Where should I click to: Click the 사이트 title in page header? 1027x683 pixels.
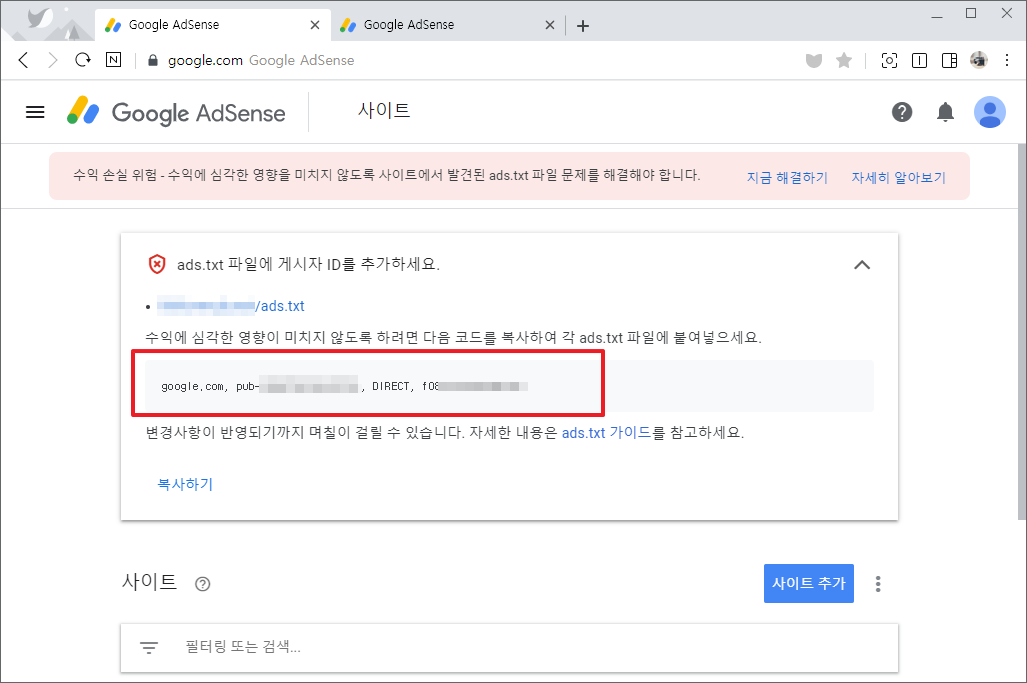point(384,111)
